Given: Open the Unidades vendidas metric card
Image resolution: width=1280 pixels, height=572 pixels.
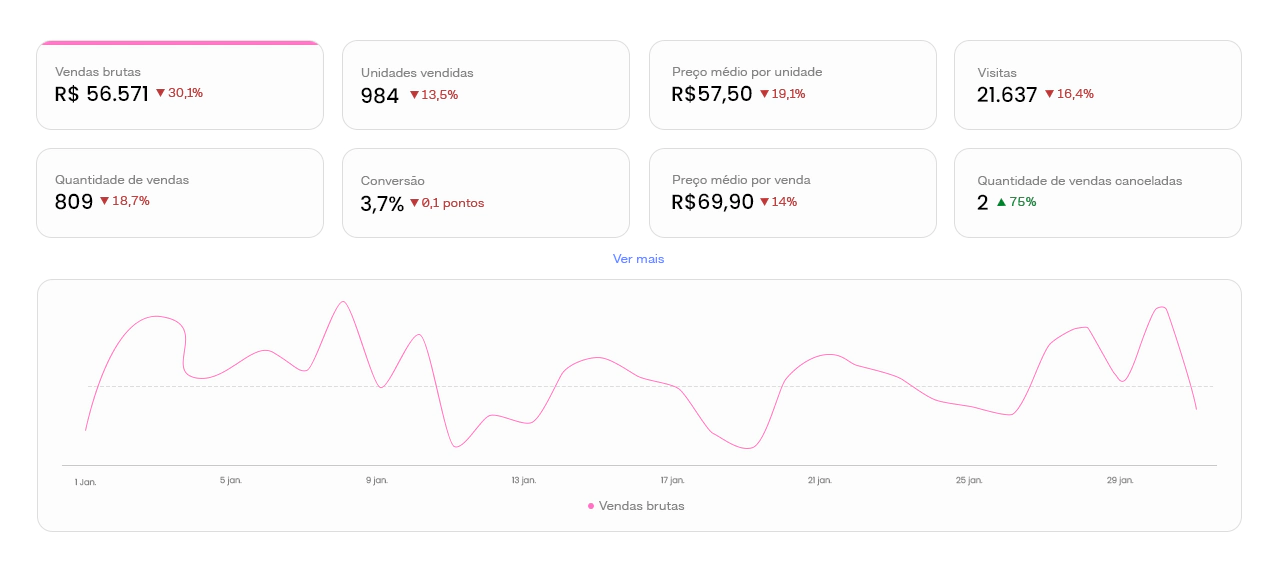Looking at the screenshot, I should click(x=486, y=86).
